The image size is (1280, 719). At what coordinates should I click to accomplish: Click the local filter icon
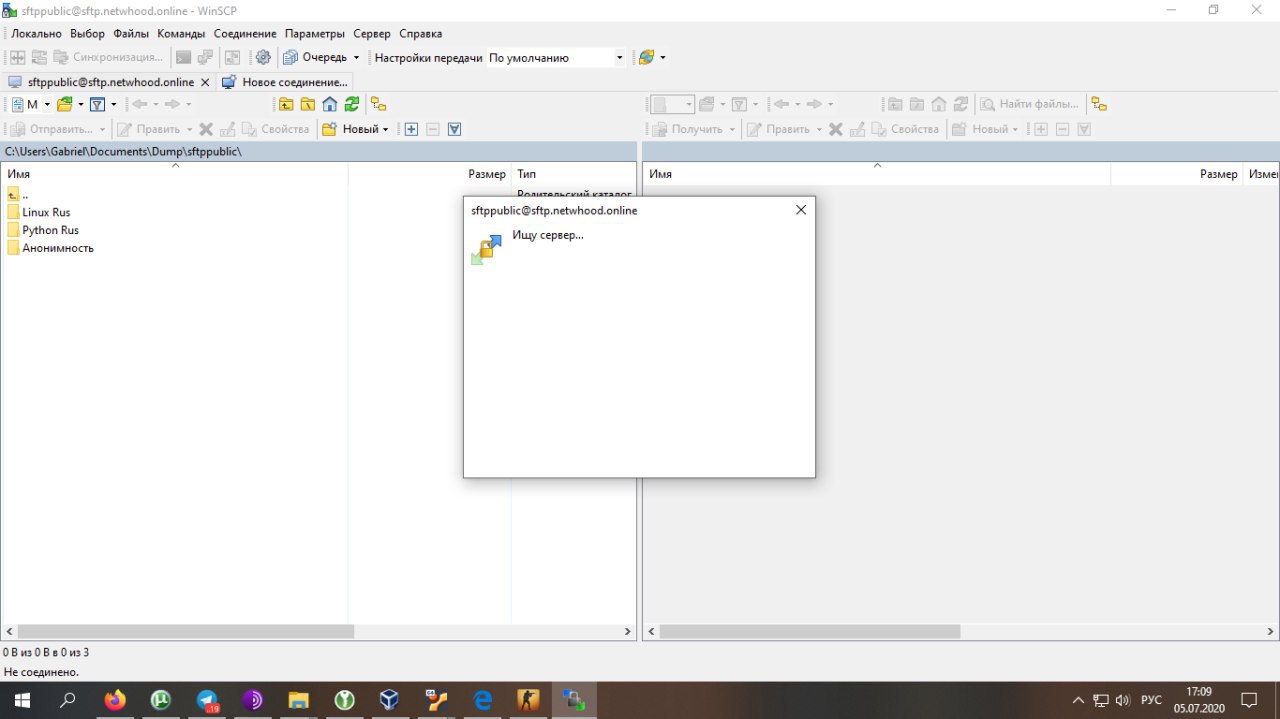click(98, 104)
